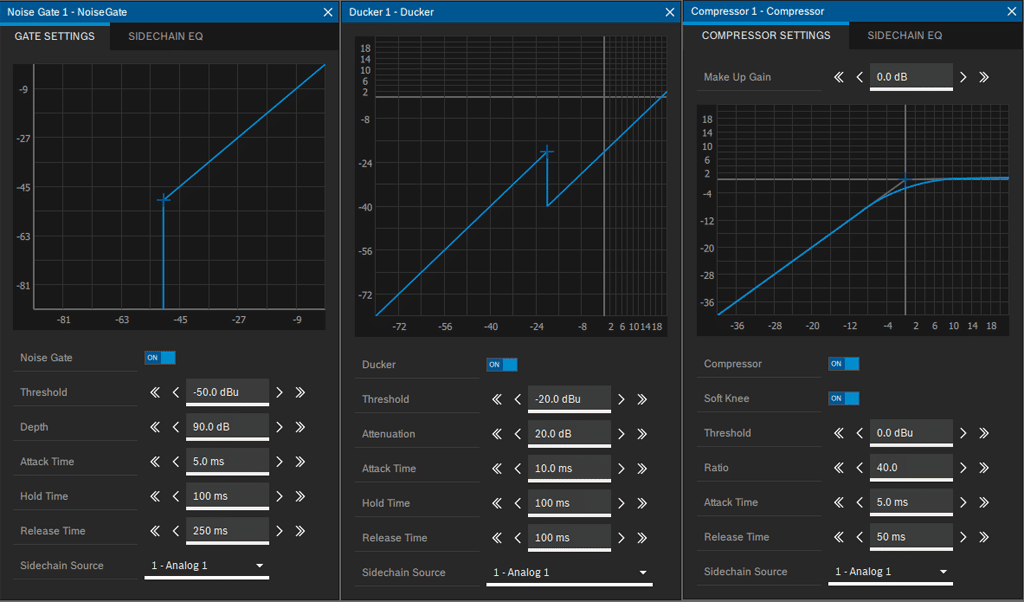Click double-left arrow for Ducker Attenuation

coord(497,434)
